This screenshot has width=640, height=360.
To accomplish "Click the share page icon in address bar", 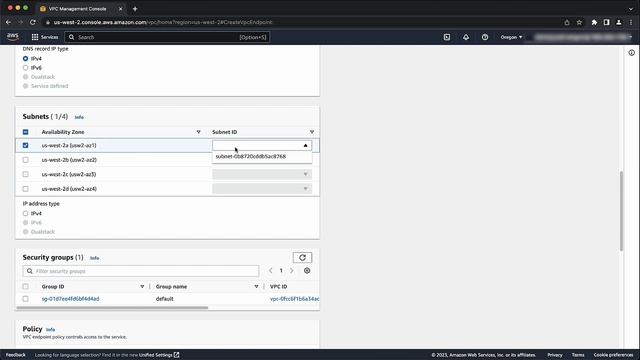I will (x=567, y=22).
